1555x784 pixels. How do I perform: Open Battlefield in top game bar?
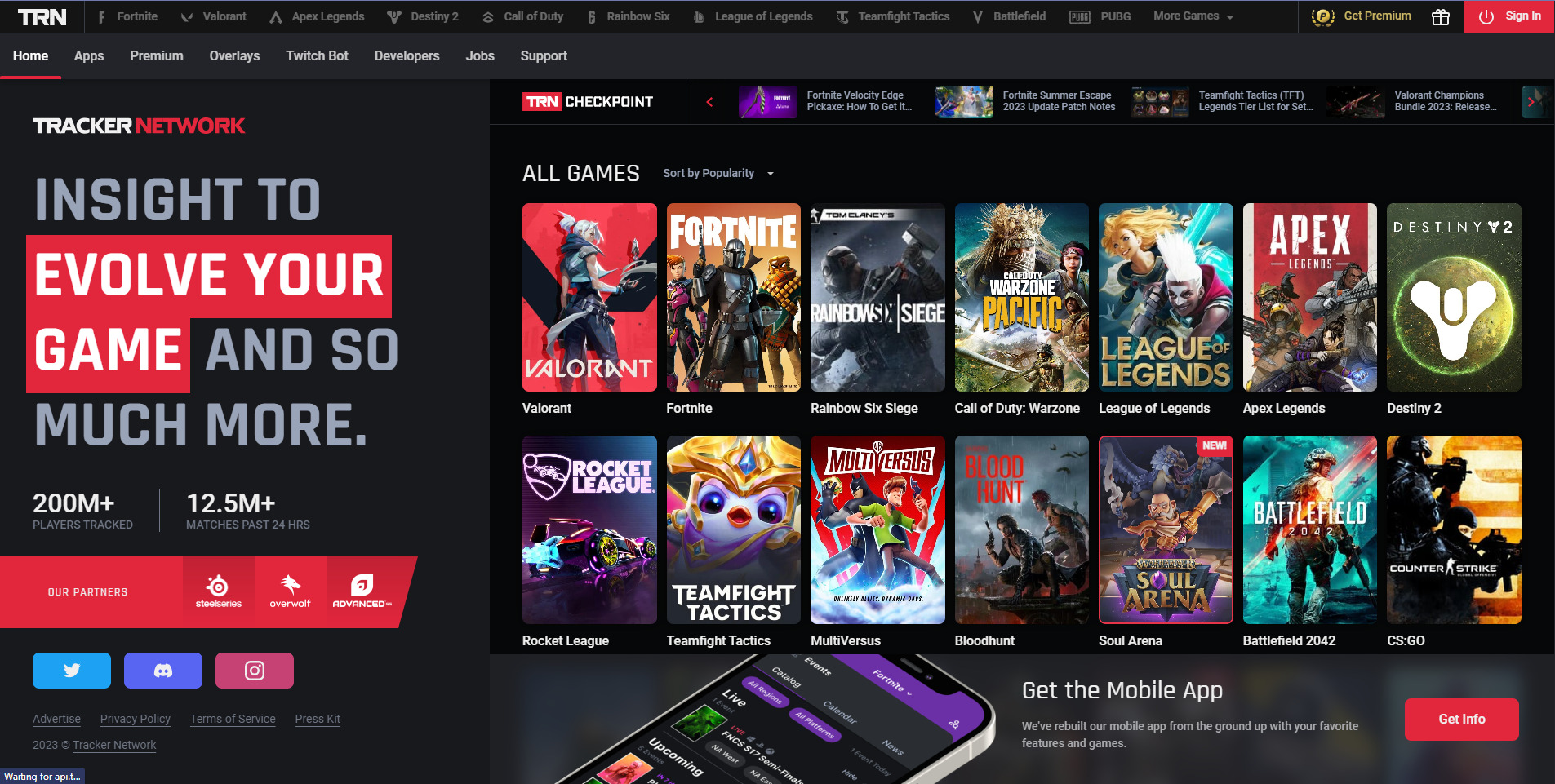coord(1010,16)
